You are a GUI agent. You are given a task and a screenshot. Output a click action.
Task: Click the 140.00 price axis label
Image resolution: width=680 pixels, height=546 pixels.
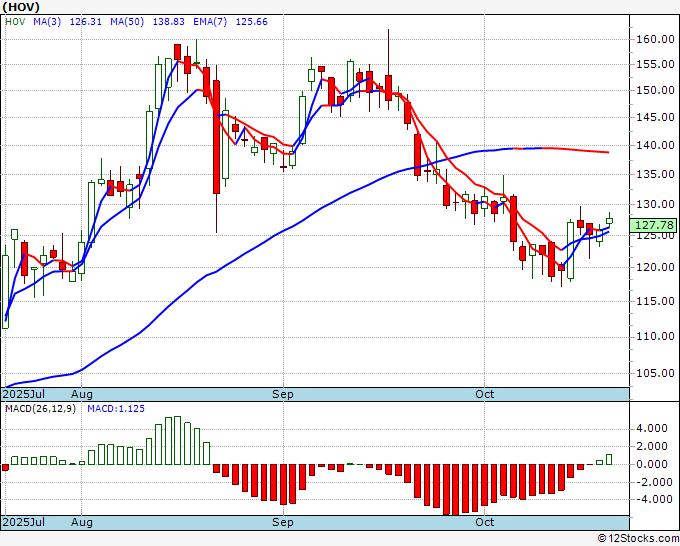(x=655, y=145)
